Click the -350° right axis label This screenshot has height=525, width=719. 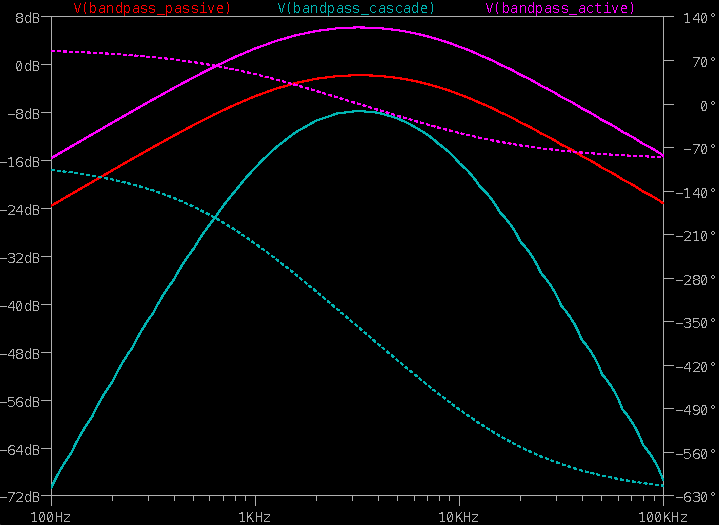(x=693, y=323)
